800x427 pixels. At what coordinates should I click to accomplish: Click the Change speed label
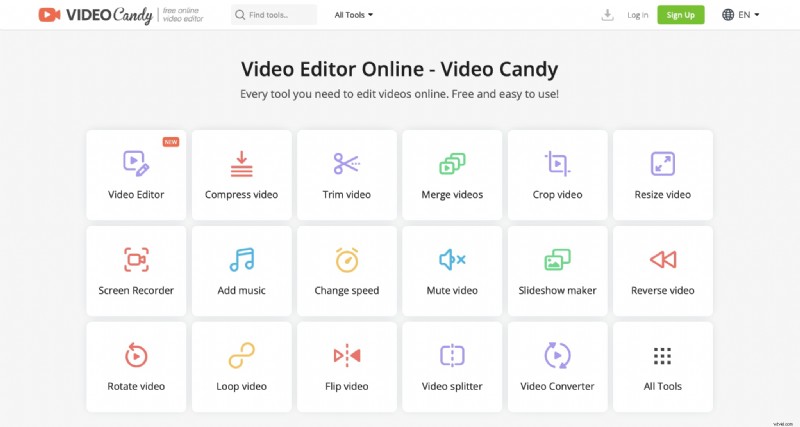pos(347,290)
